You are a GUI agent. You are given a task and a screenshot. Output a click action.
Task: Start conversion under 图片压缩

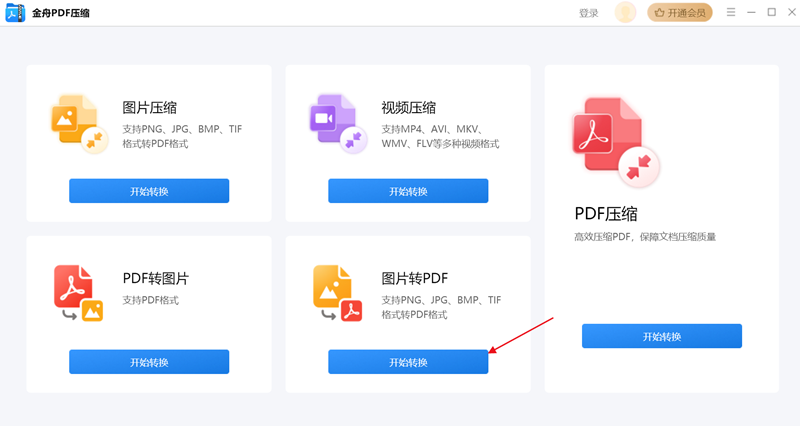[149, 191]
